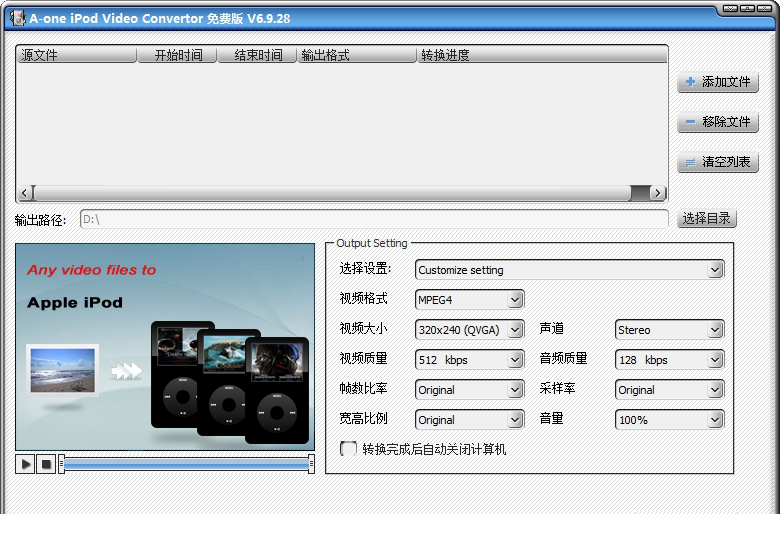This screenshot has height=534, width=780.
Task: Click the start time (开始时间) column header
Action: pos(177,55)
